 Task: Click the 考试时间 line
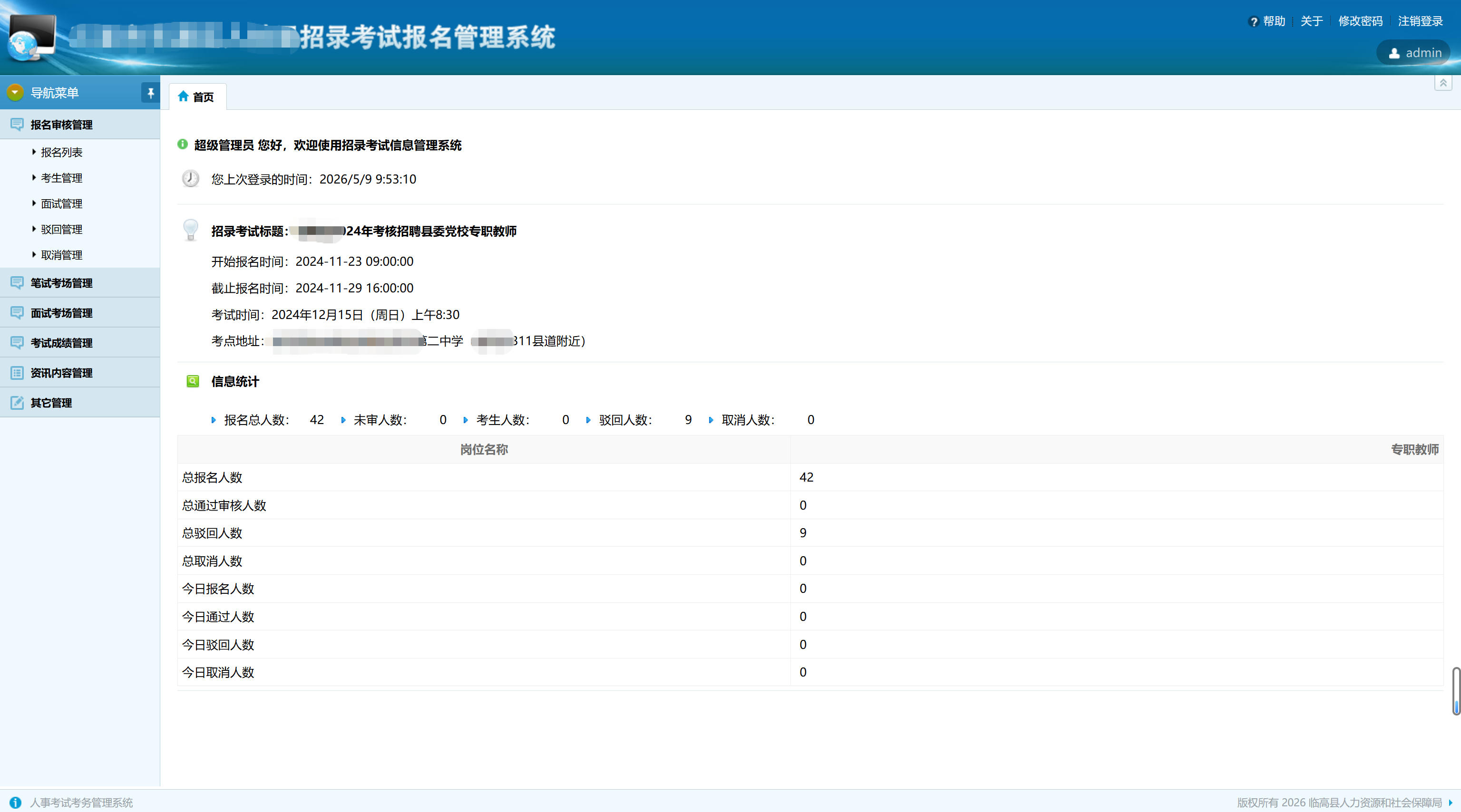pyautogui.click(x=335, y=315)
